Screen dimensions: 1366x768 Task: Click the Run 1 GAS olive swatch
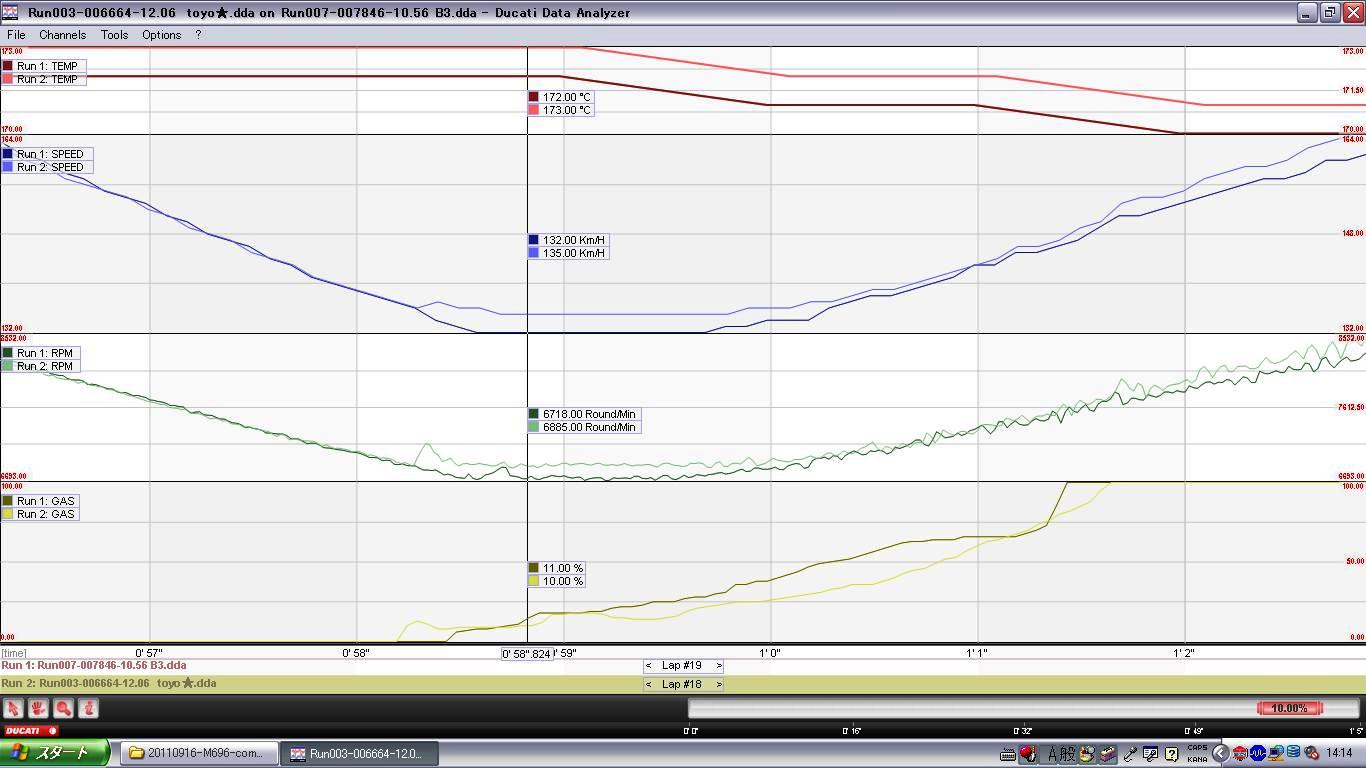coord(8,501)
